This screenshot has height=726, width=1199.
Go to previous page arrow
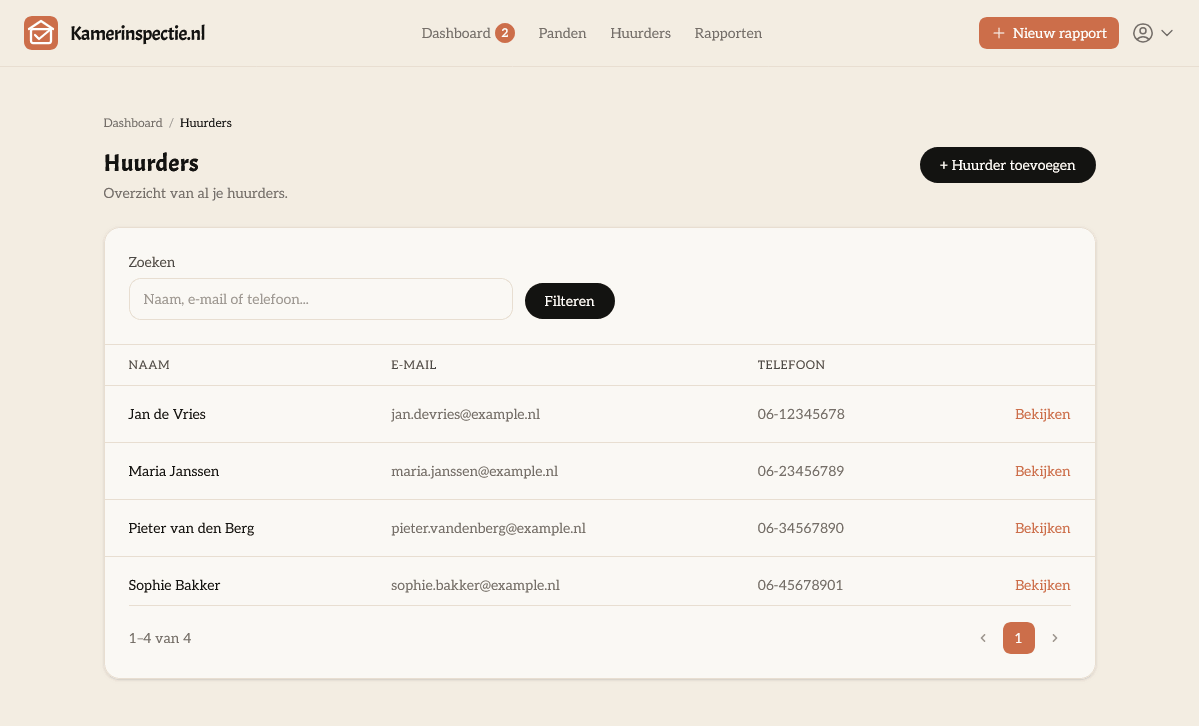pyautogui.click(x=983, y=638)
